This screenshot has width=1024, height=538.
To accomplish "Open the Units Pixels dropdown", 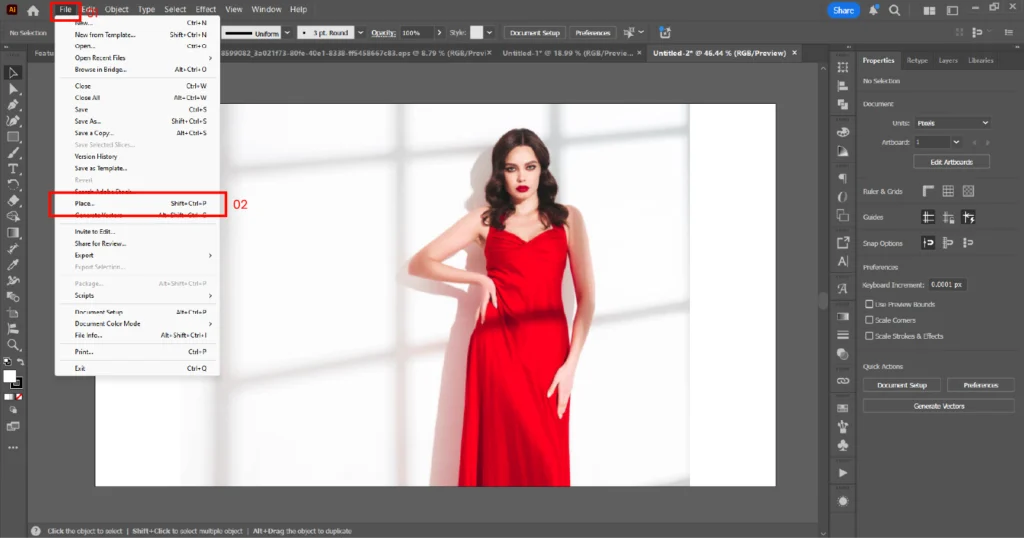I will tap(952, 123).
